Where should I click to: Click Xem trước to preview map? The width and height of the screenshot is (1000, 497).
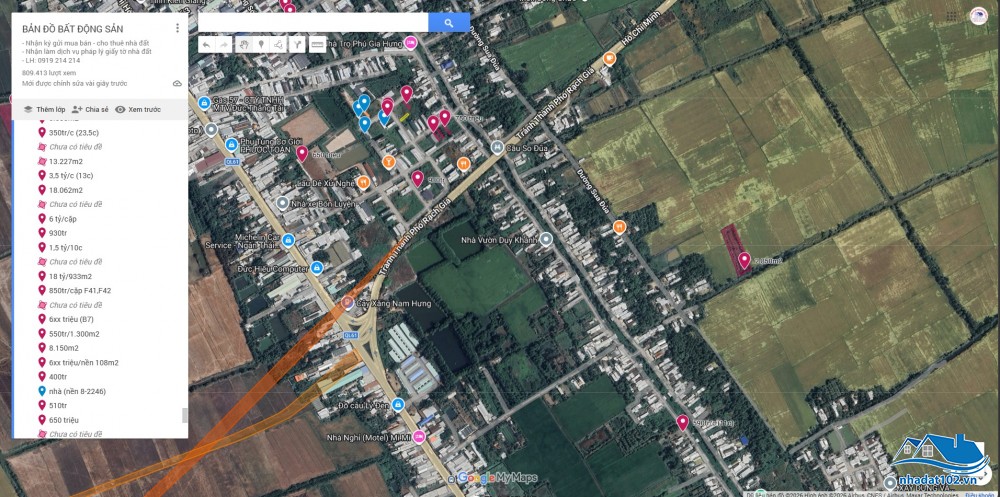(x=138, y=110)
